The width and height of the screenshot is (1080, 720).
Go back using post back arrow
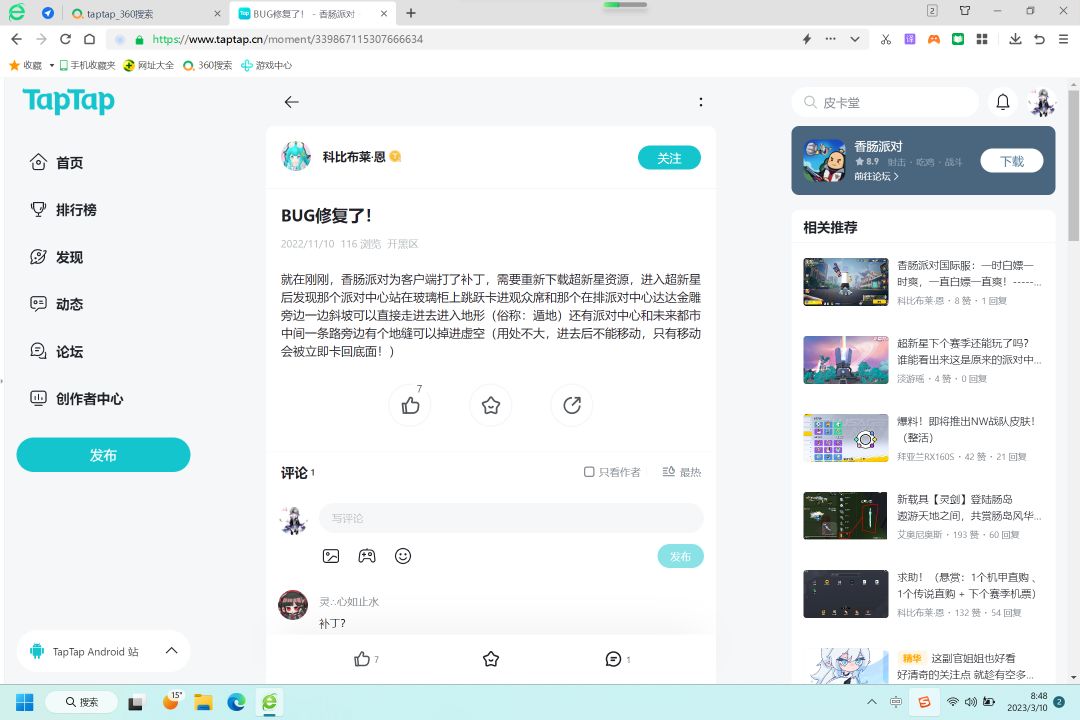point(291,102)
